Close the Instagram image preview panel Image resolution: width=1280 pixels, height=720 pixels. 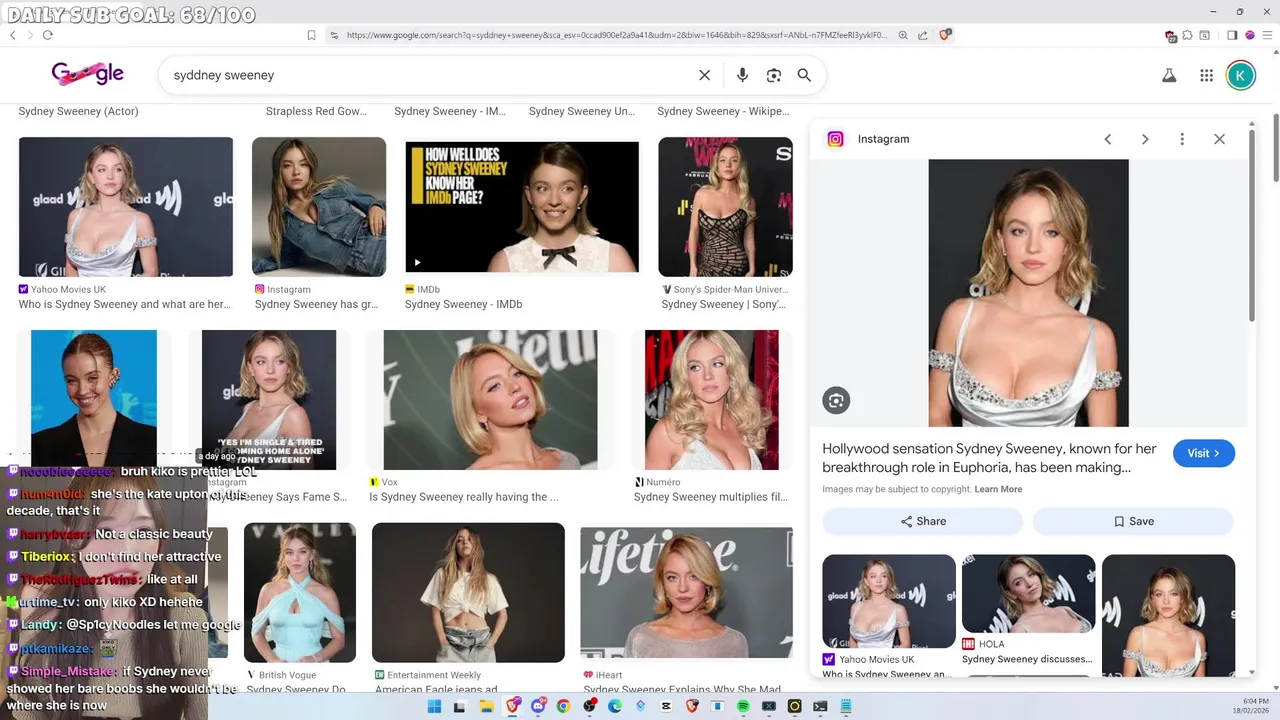[x=1219, y=139]
